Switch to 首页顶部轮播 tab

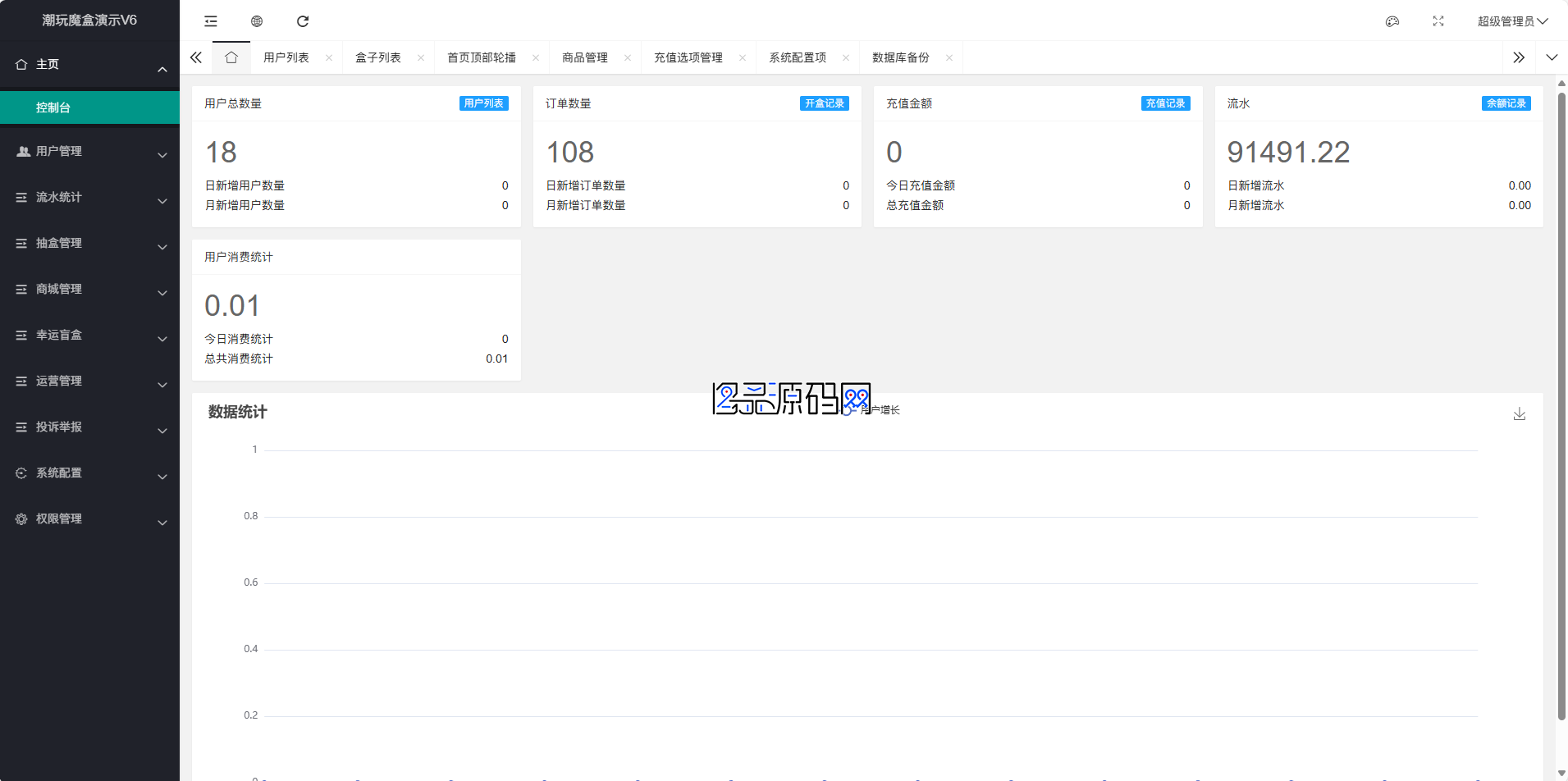[x=482, y=57]
